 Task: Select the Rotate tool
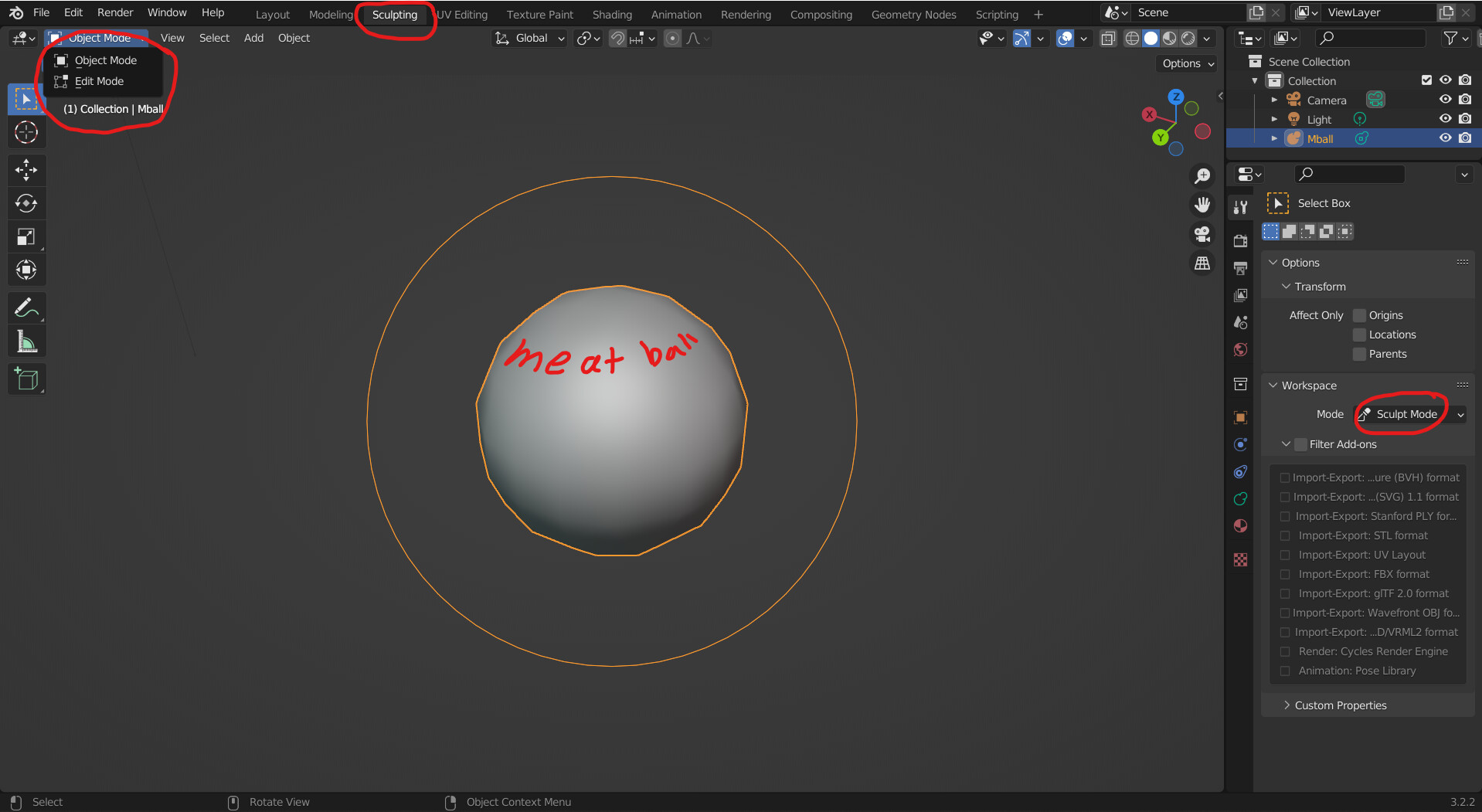click(x=26, y=203)
